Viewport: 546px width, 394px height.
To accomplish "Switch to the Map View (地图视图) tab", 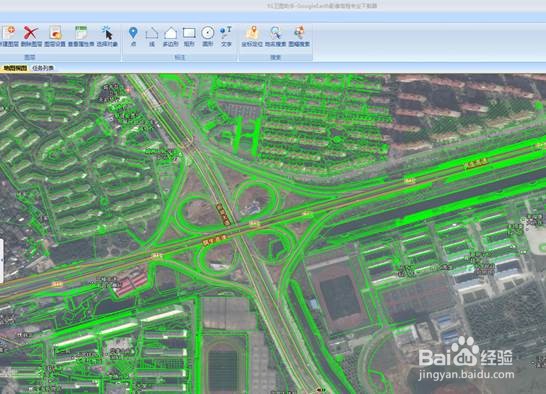I will pos(14,68).
